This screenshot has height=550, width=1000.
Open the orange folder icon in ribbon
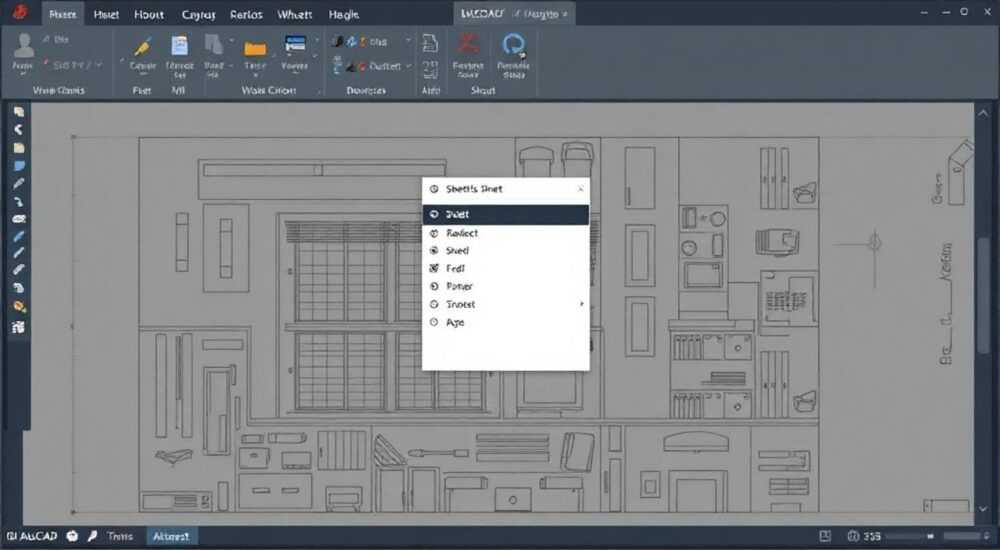coord(255,49)
